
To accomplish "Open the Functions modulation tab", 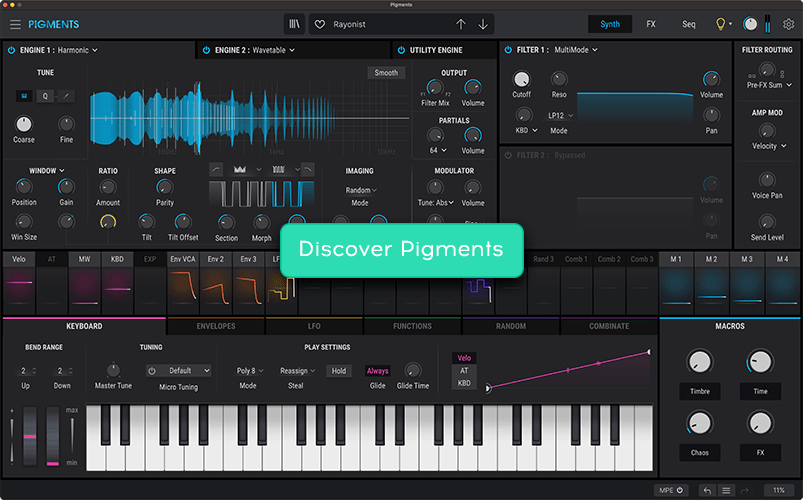I will (x=412, y=326).
